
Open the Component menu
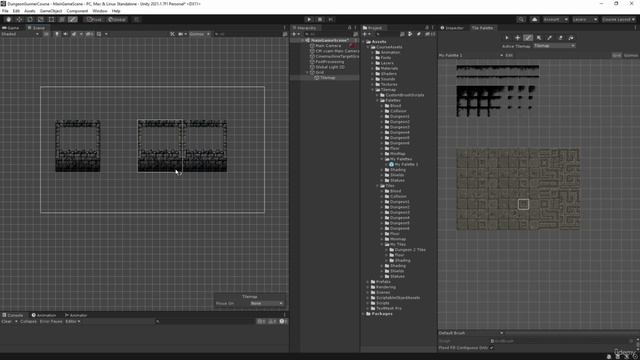coord(77,11)
